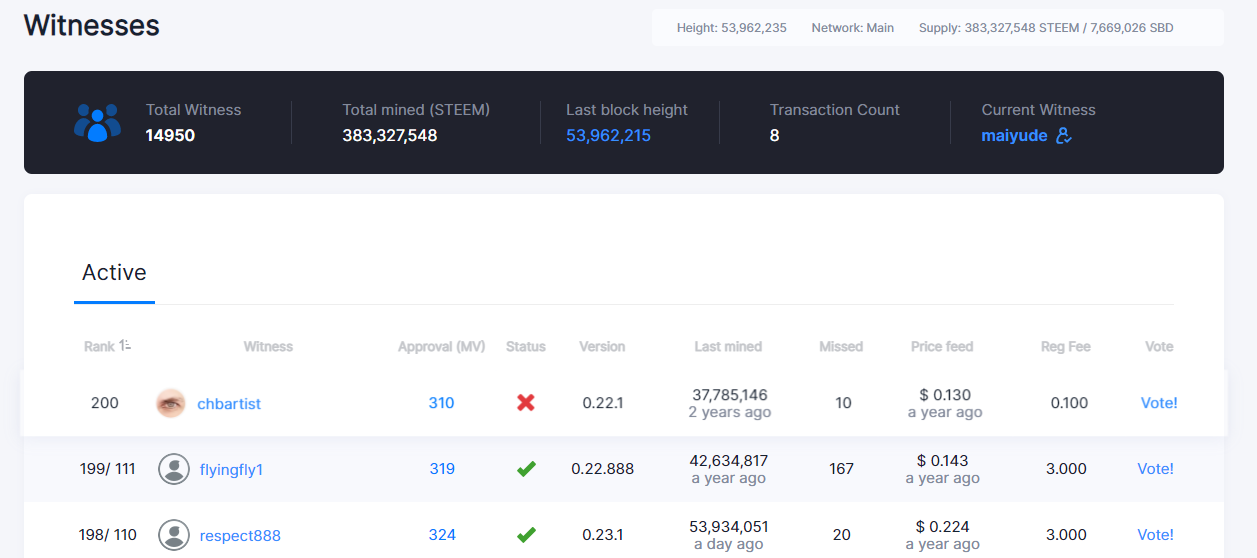The height and width of the screenshot is (558, 1257).
Task: Click the Approval (MV) column header
Action: pyautogui.click(x=441, y=346)
